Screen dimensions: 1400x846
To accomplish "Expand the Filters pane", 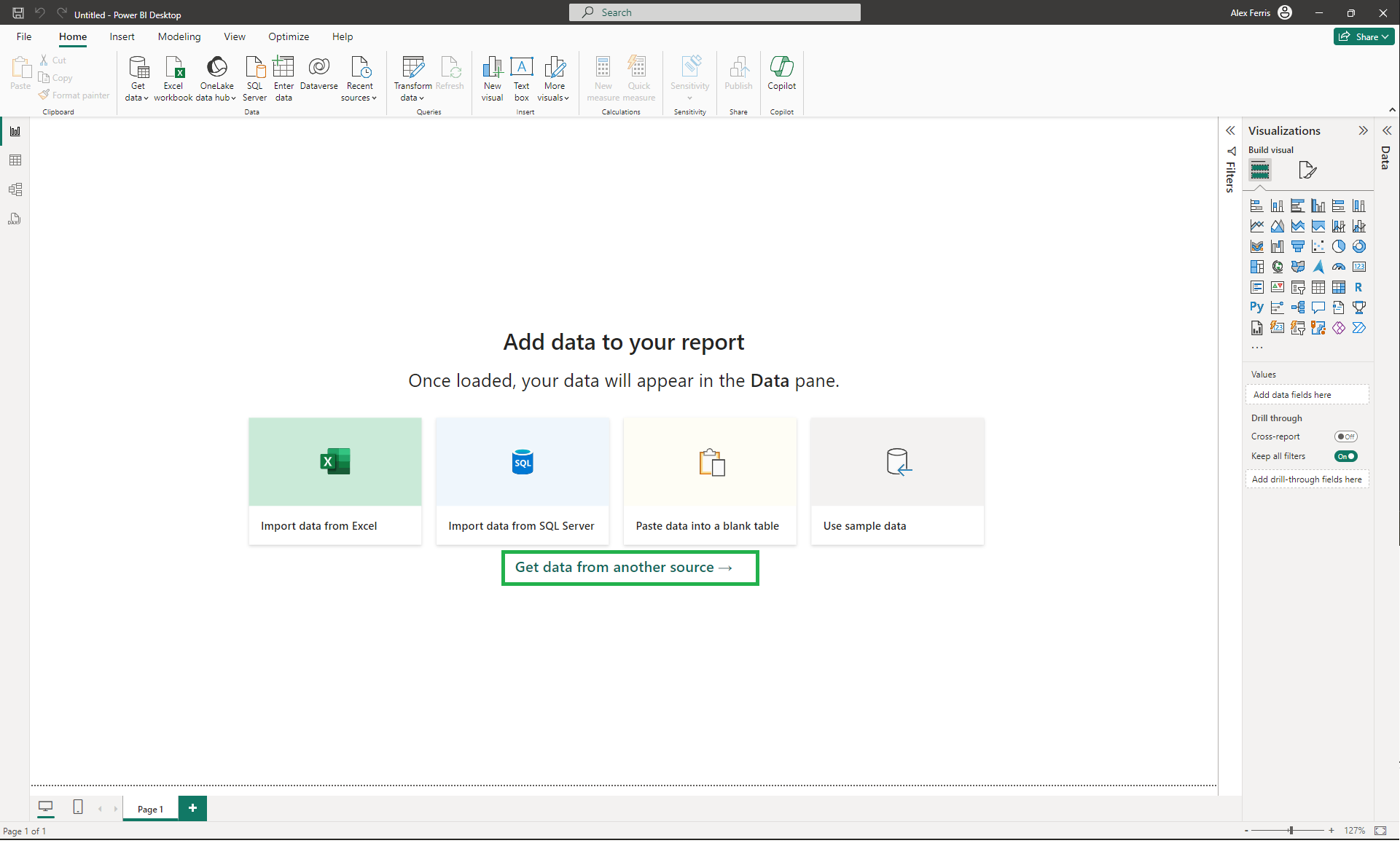I will pyautogui.click(x=1230, y=130).
